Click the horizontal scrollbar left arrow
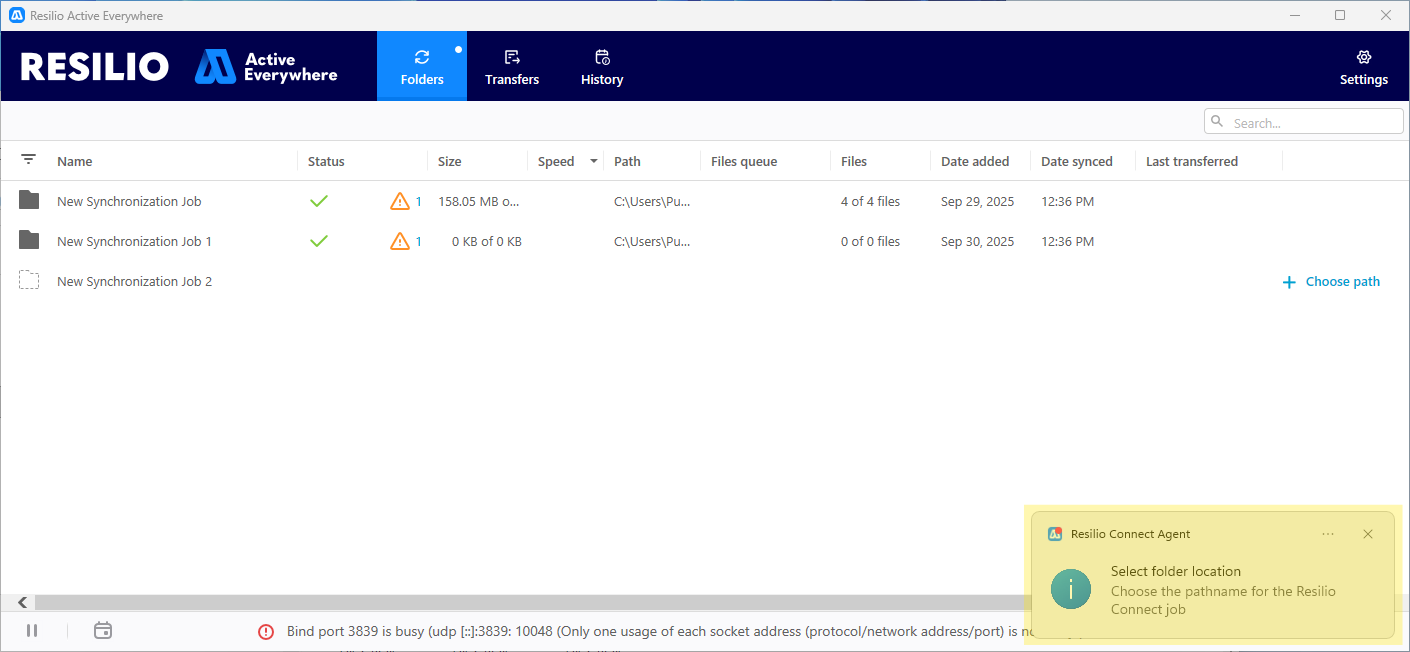 click(22, 603)
